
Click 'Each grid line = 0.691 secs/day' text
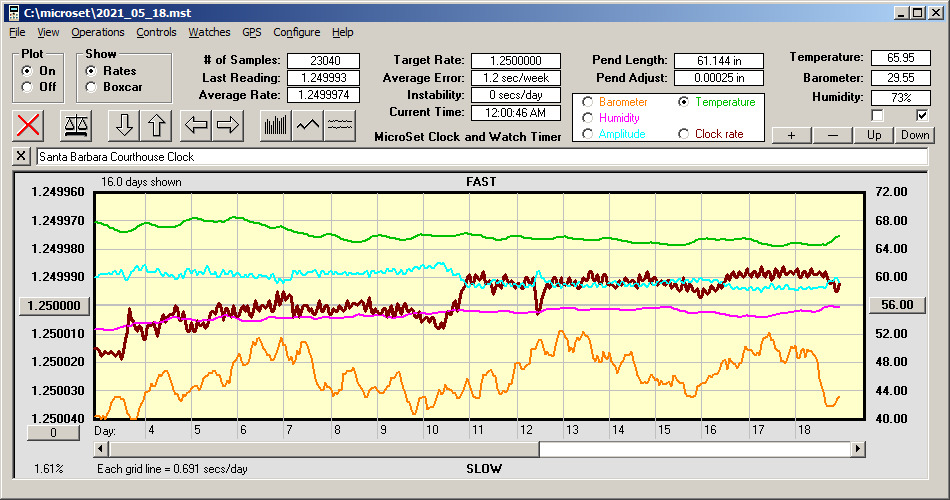click(x=172, y=468)
